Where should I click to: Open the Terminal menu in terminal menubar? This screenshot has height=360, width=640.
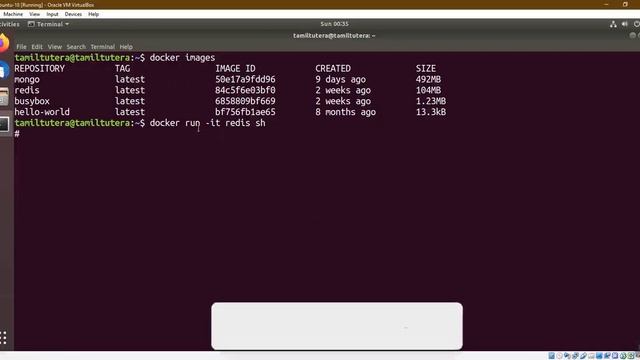(x=102, y=47)
